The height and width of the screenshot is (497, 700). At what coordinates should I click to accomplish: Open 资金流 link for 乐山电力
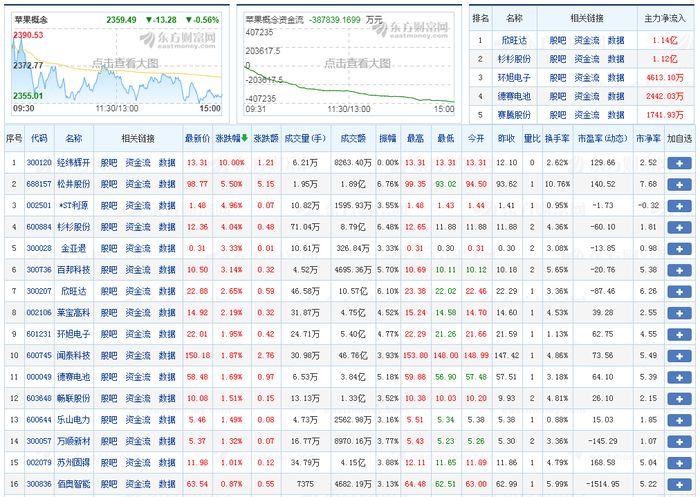point(138,420)
